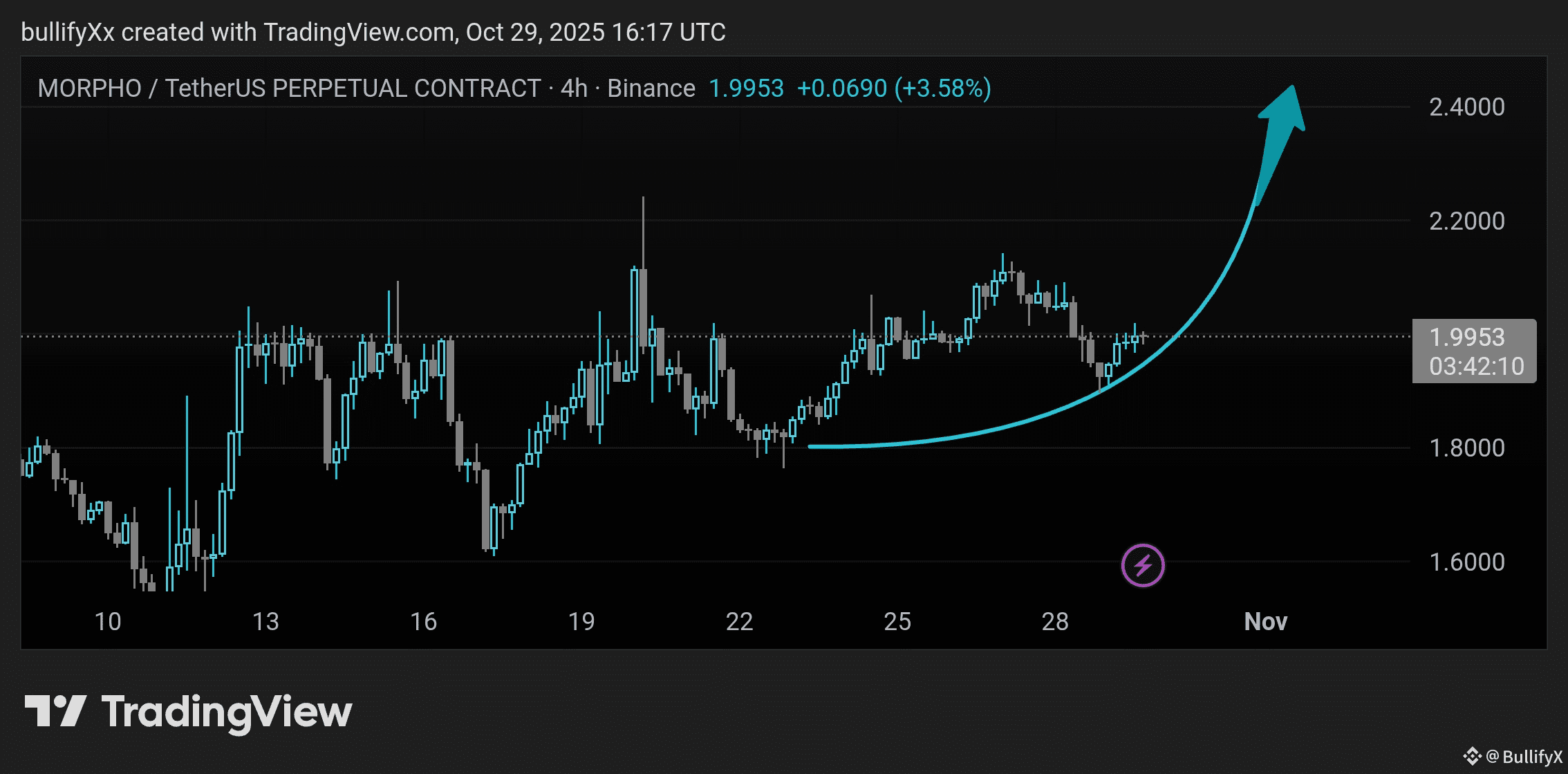Click the 22 date axis label
The width and height of the screenshot is (1568, 774).
click(739, 621)
